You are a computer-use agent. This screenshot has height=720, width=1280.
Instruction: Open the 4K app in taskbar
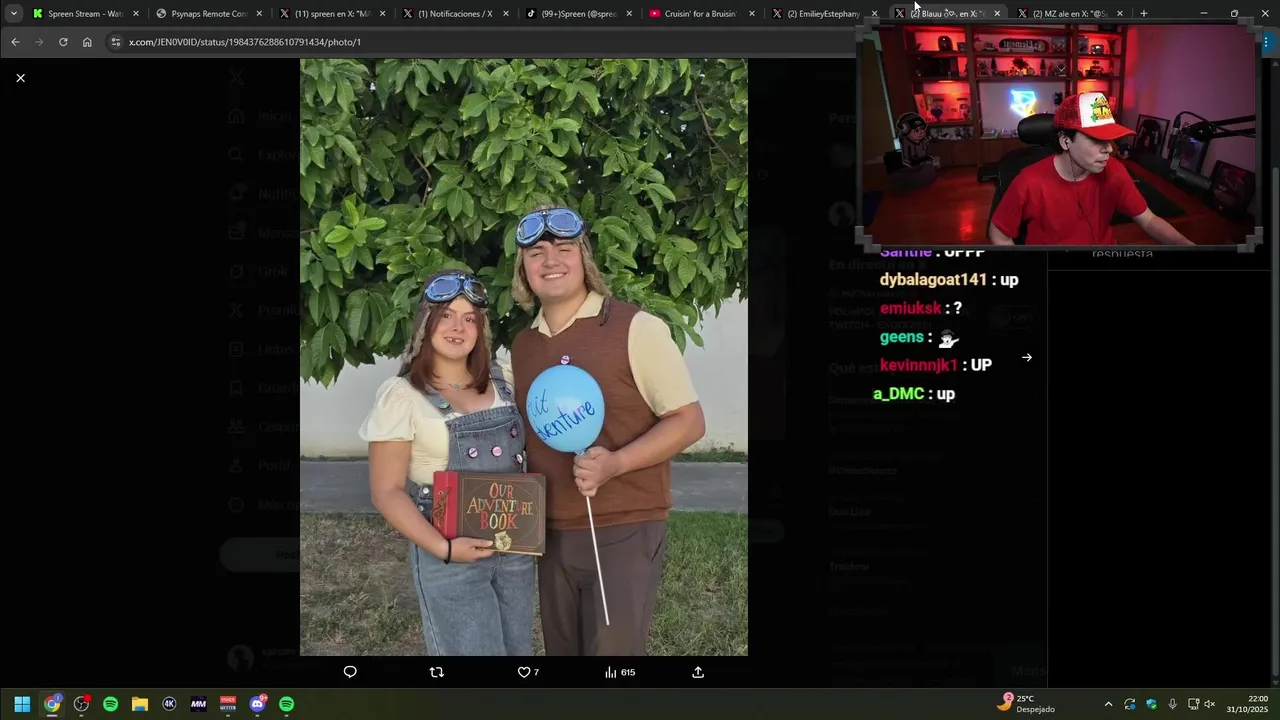click(x=169, y=704)
